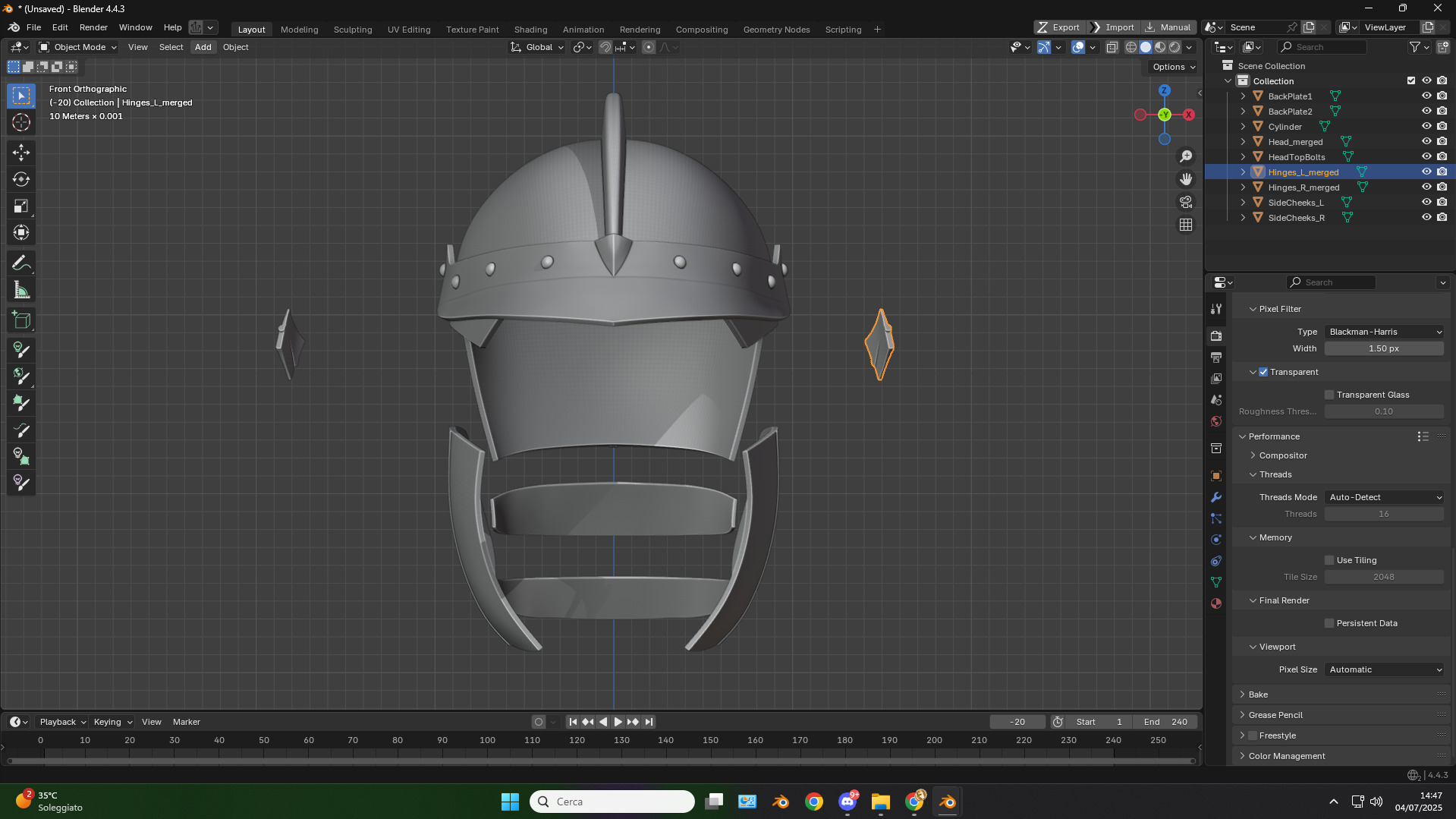Click the current frame -20 field

tap(1017, 722)
